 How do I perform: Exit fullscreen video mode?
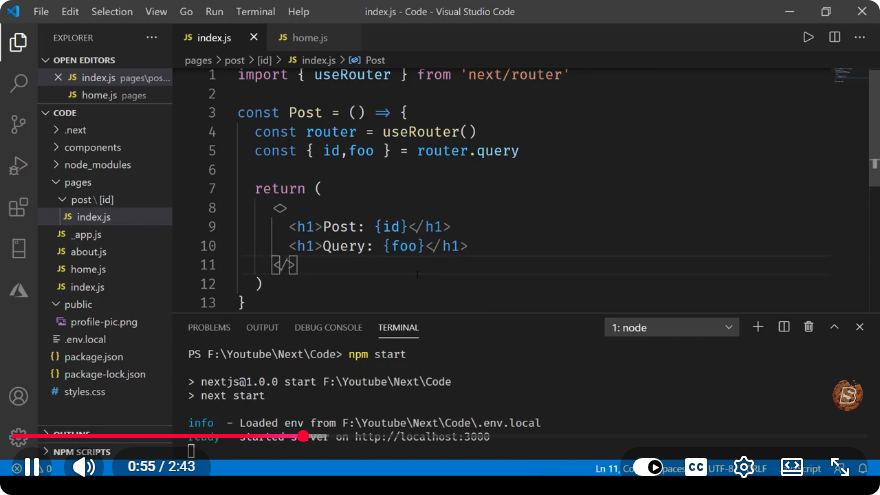(840, 467)
